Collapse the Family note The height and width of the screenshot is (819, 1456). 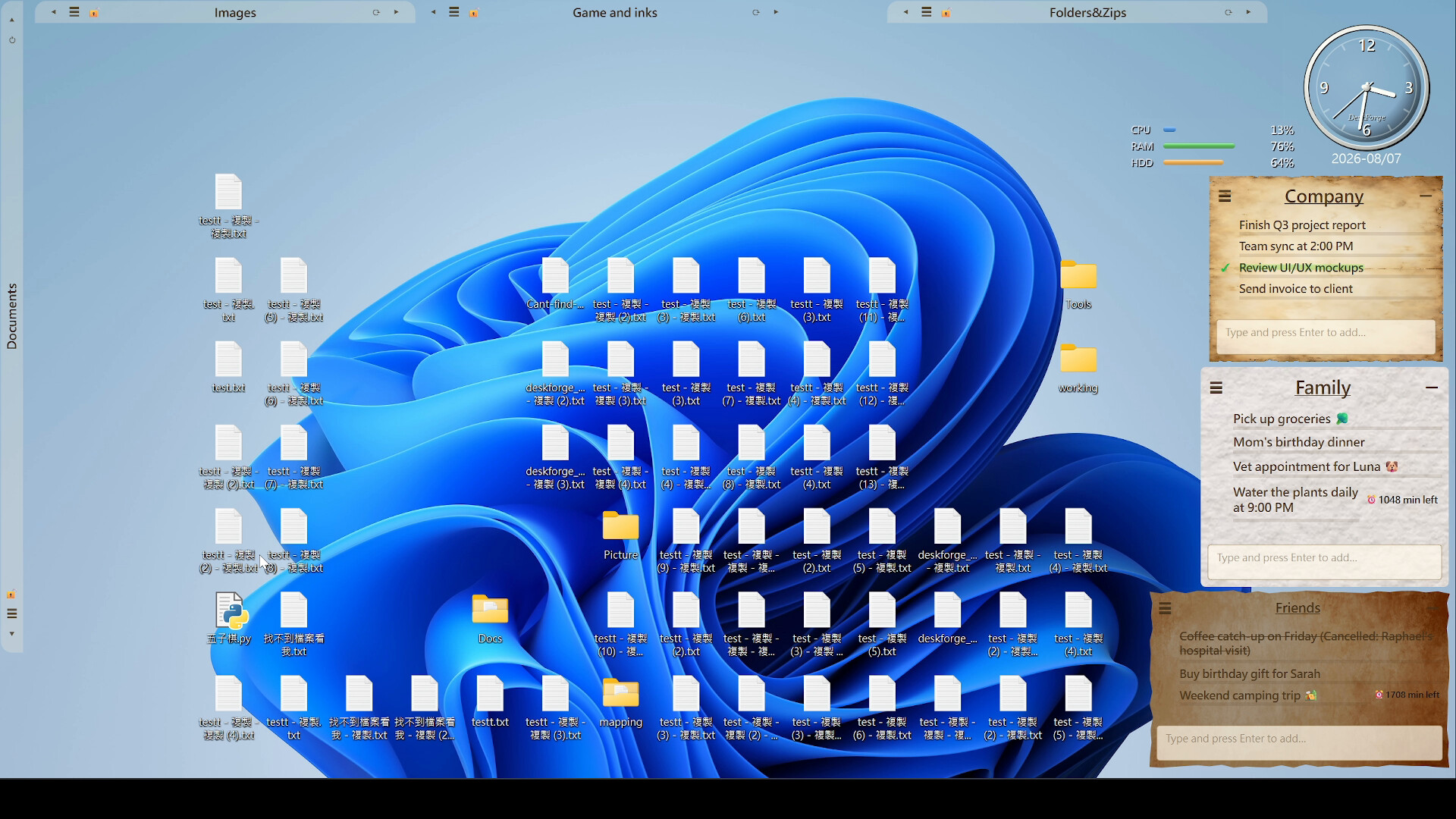click(x=1432, y=388)
